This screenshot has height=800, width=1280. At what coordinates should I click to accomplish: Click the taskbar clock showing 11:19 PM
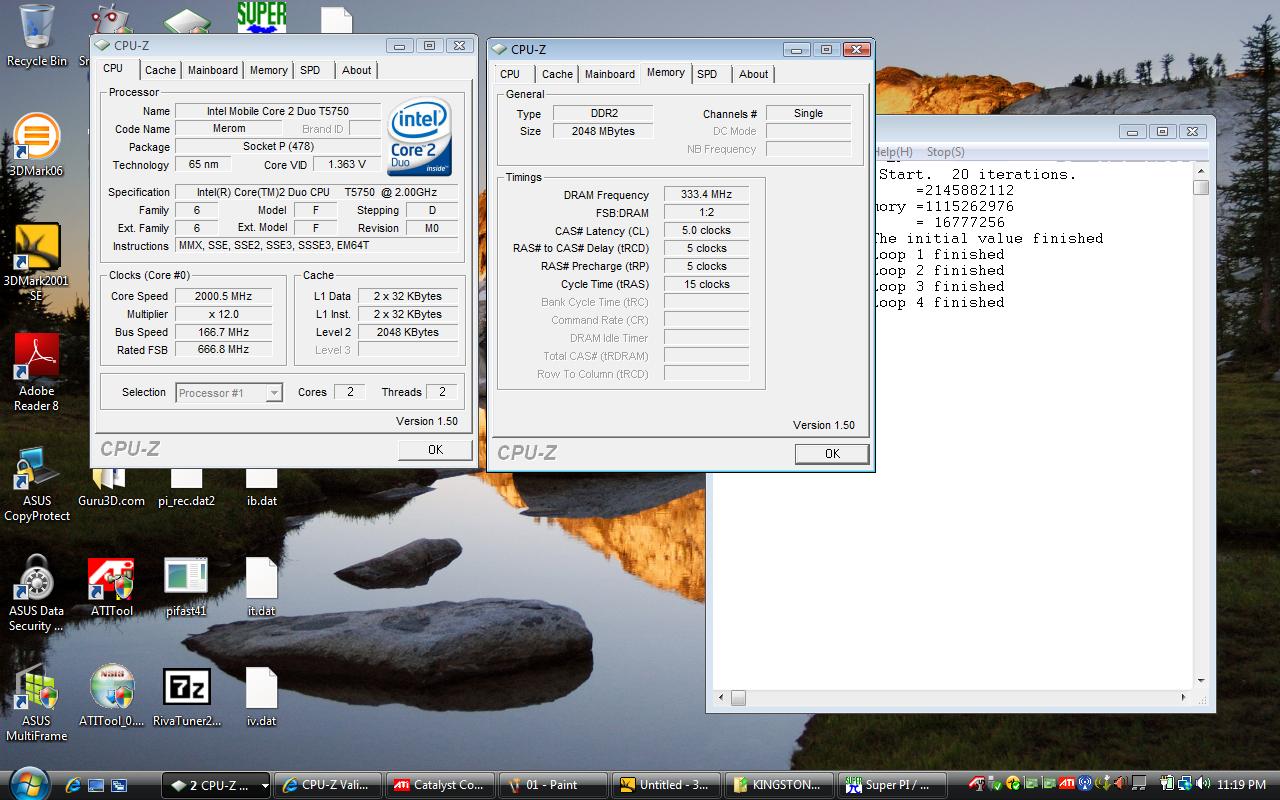tap(1242, 785)
